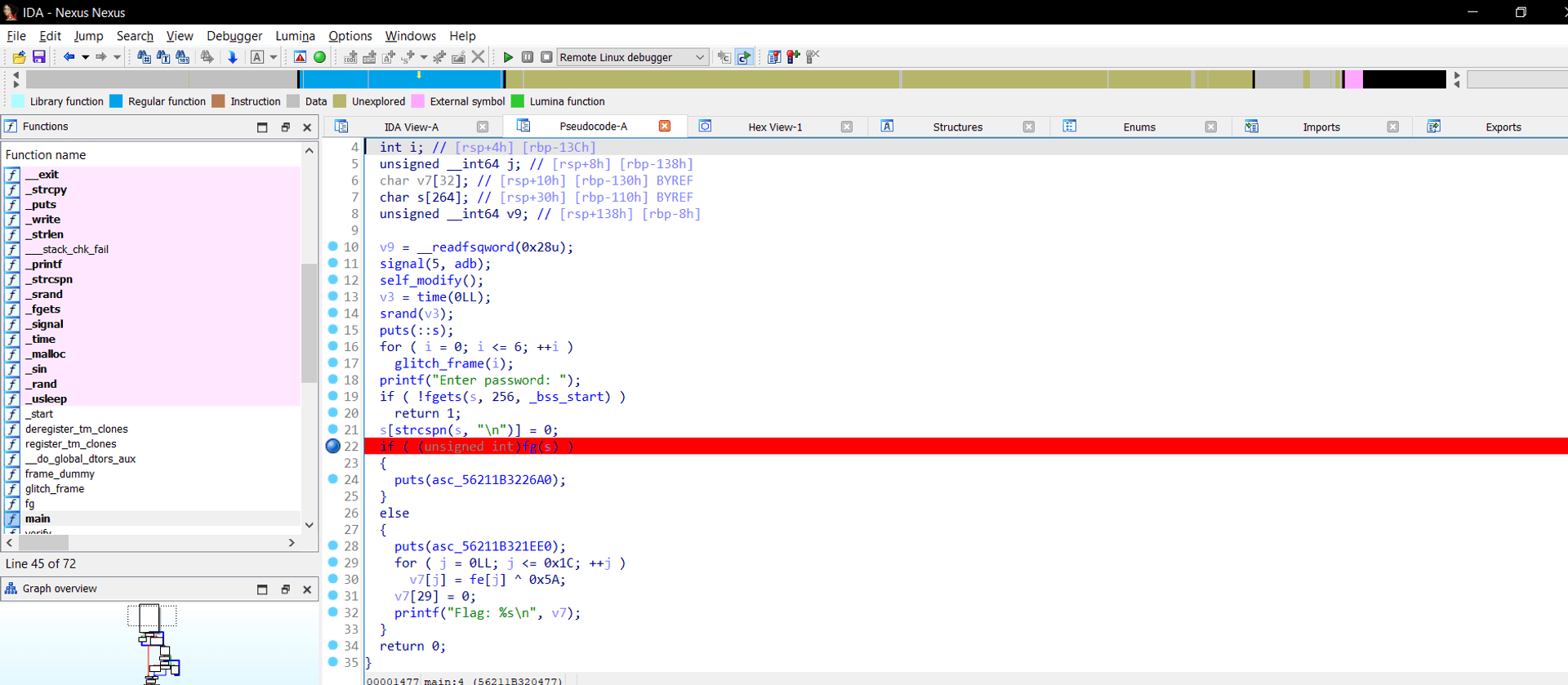Select the fg function in Functions list
This screenshot has height=685, width=1568.
tap(29, 504)
